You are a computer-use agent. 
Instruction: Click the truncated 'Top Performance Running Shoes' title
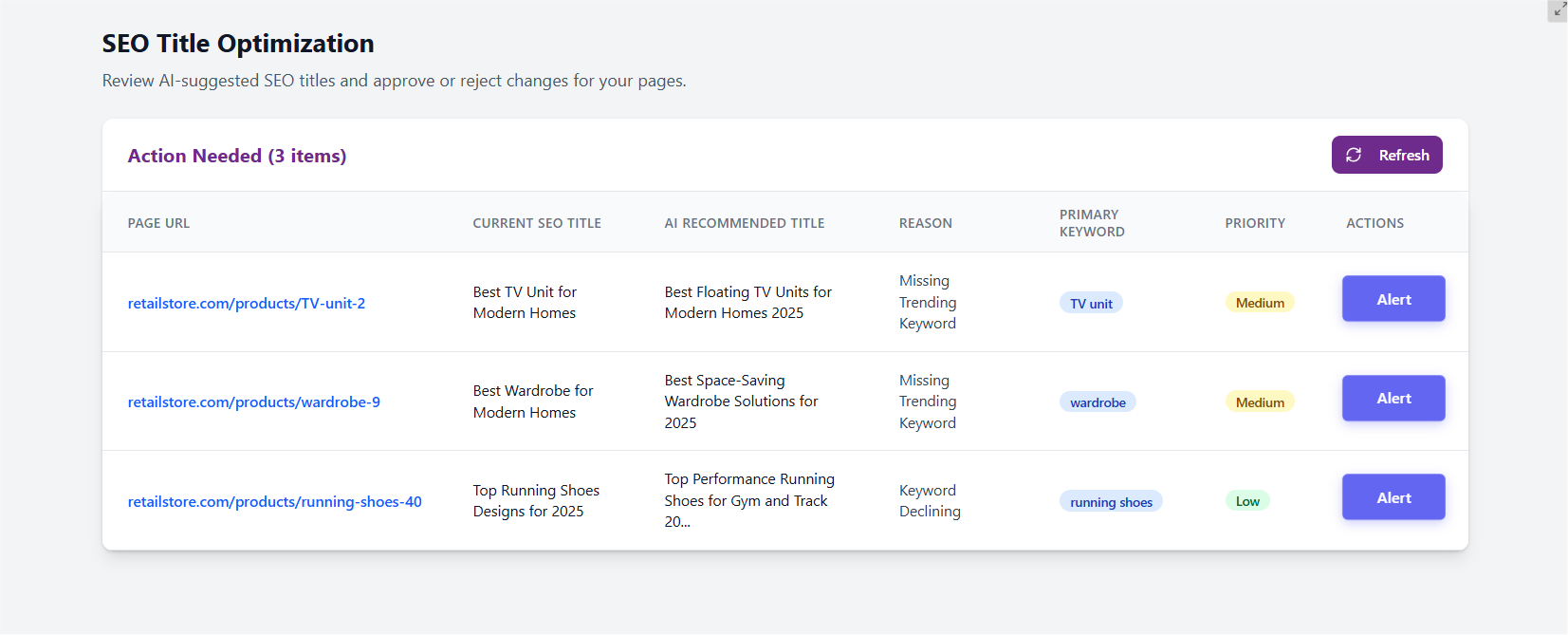[x=749, y=500]
